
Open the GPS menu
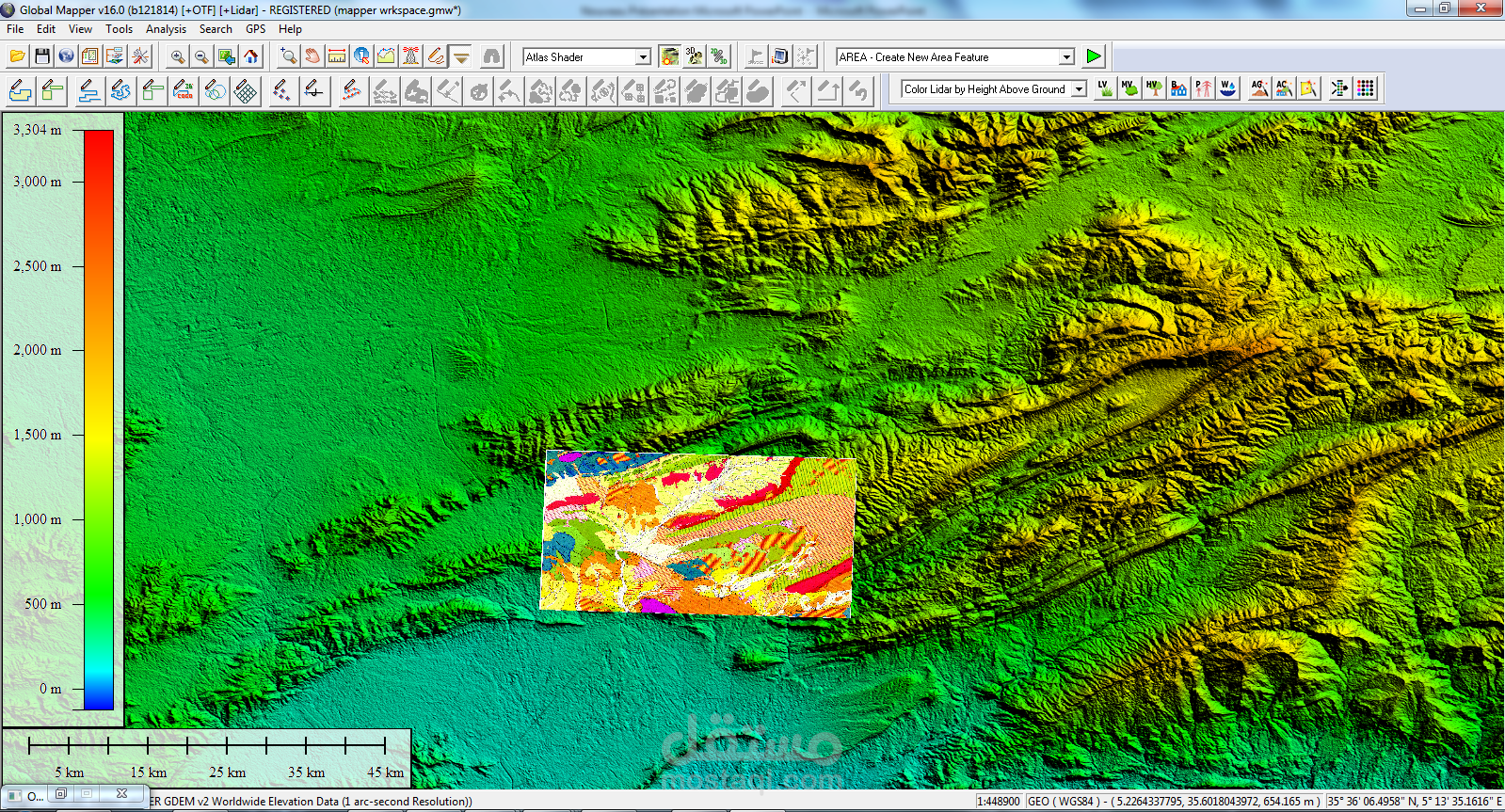point(256,29)
